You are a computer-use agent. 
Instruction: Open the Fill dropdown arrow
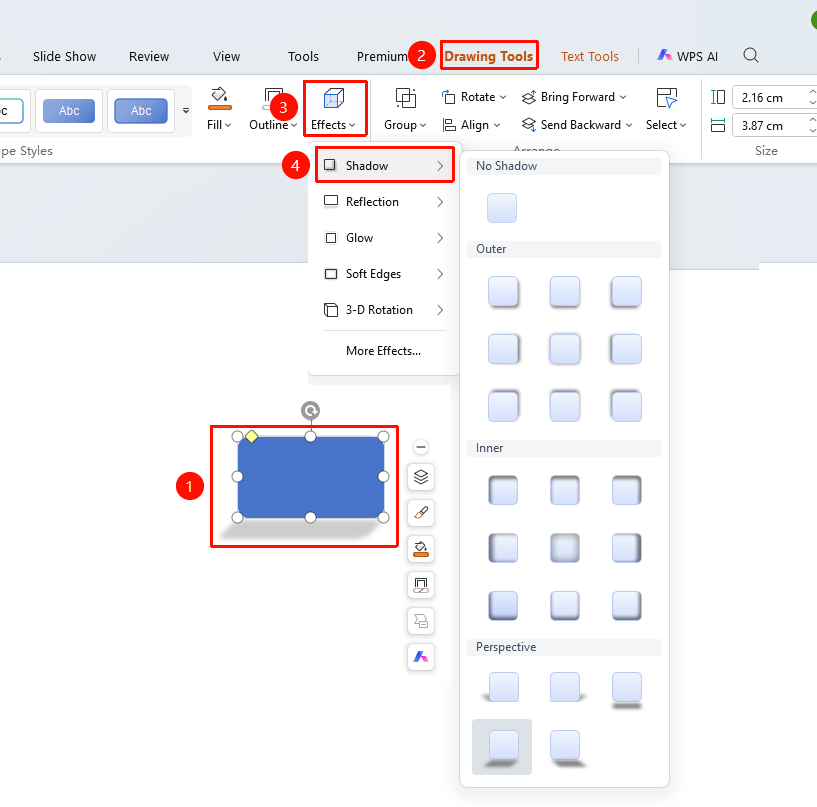tap(228, 126)
